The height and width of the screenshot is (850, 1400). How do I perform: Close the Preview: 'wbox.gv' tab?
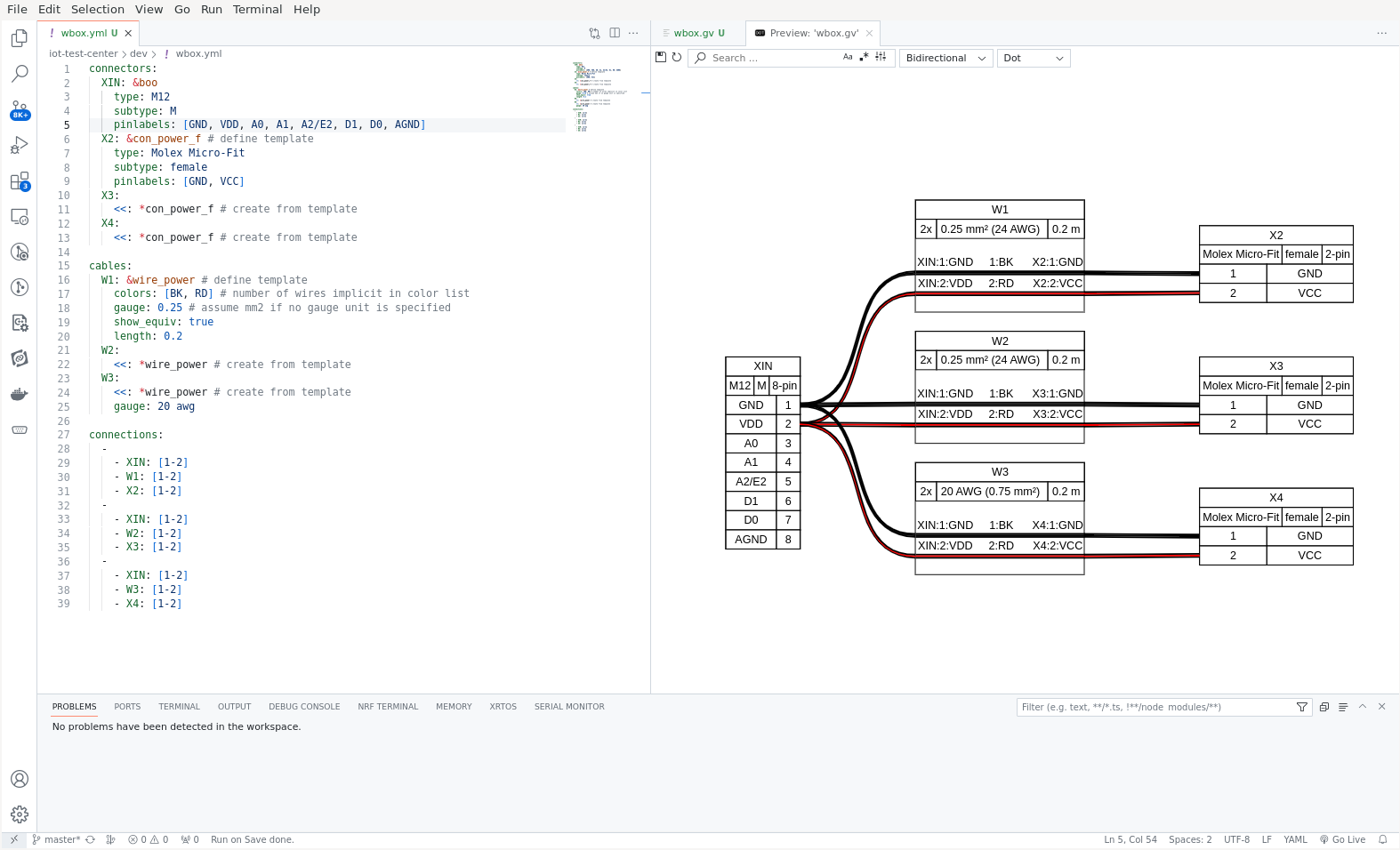click(x=869, y=33)
